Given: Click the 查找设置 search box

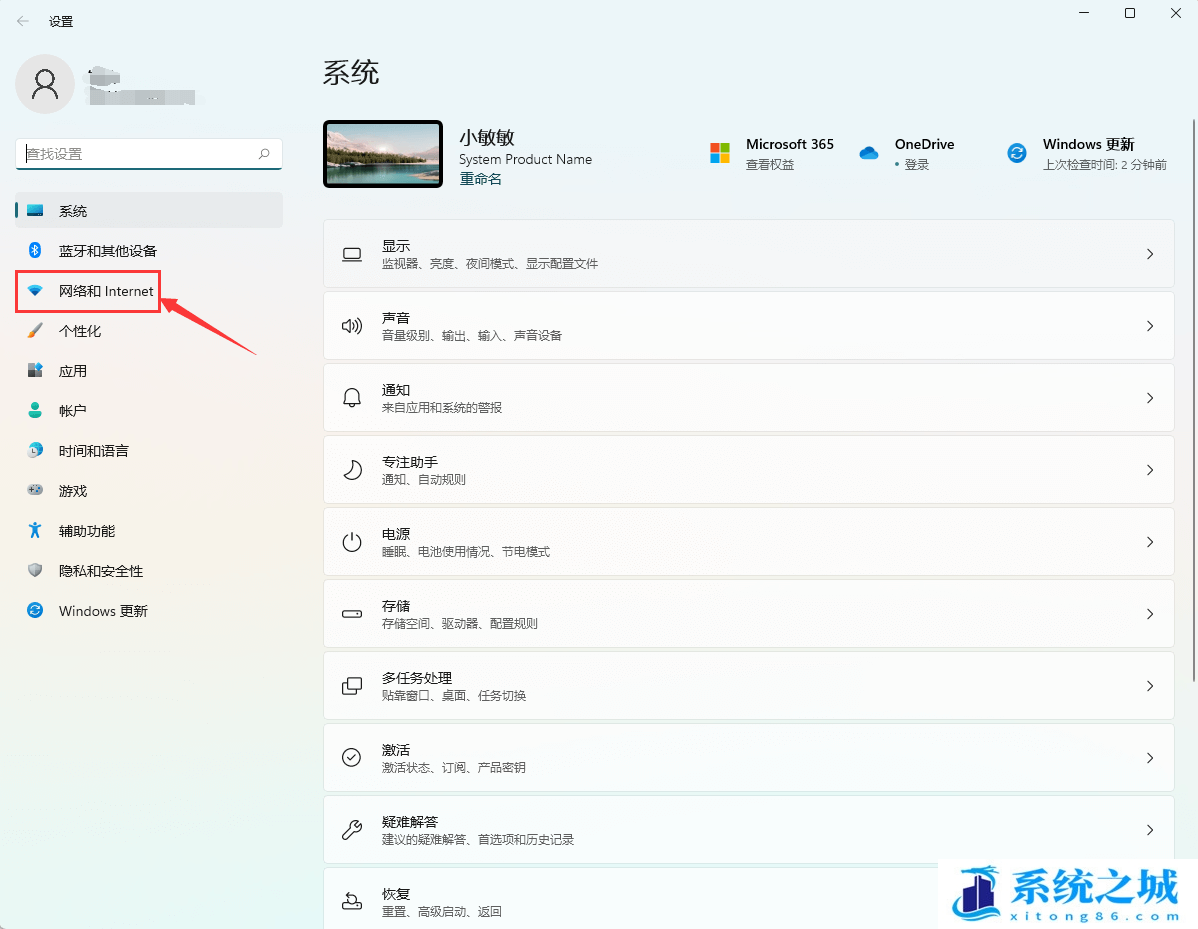Looking at the screenshot, I should click(x=148, y=153).
